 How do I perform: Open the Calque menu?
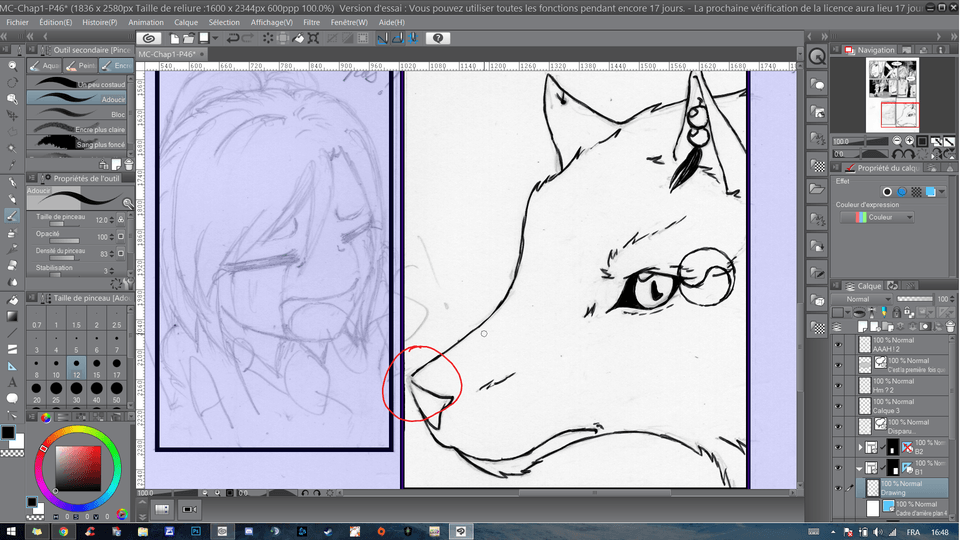click(186, 21)
